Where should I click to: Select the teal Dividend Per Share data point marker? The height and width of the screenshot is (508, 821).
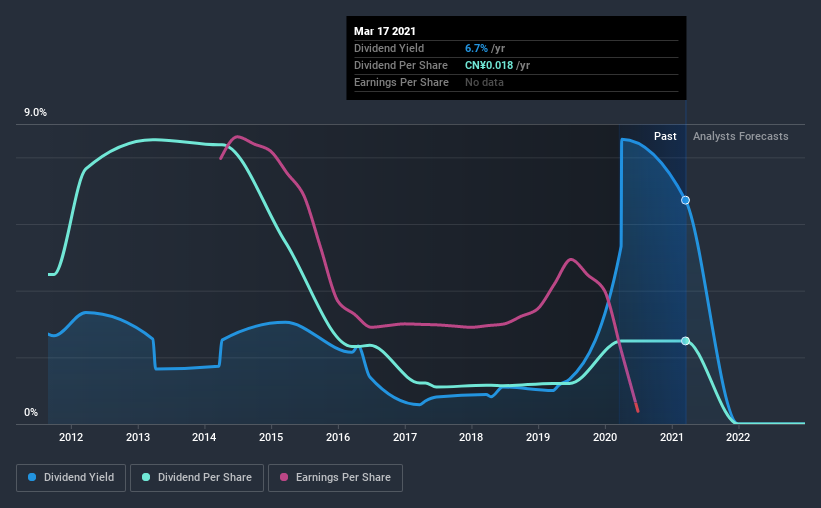685,341
